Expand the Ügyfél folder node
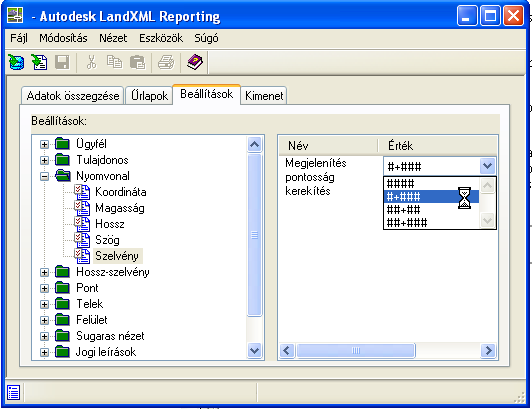This screenshot has width=532, height=409. click(x=44, y=144)
